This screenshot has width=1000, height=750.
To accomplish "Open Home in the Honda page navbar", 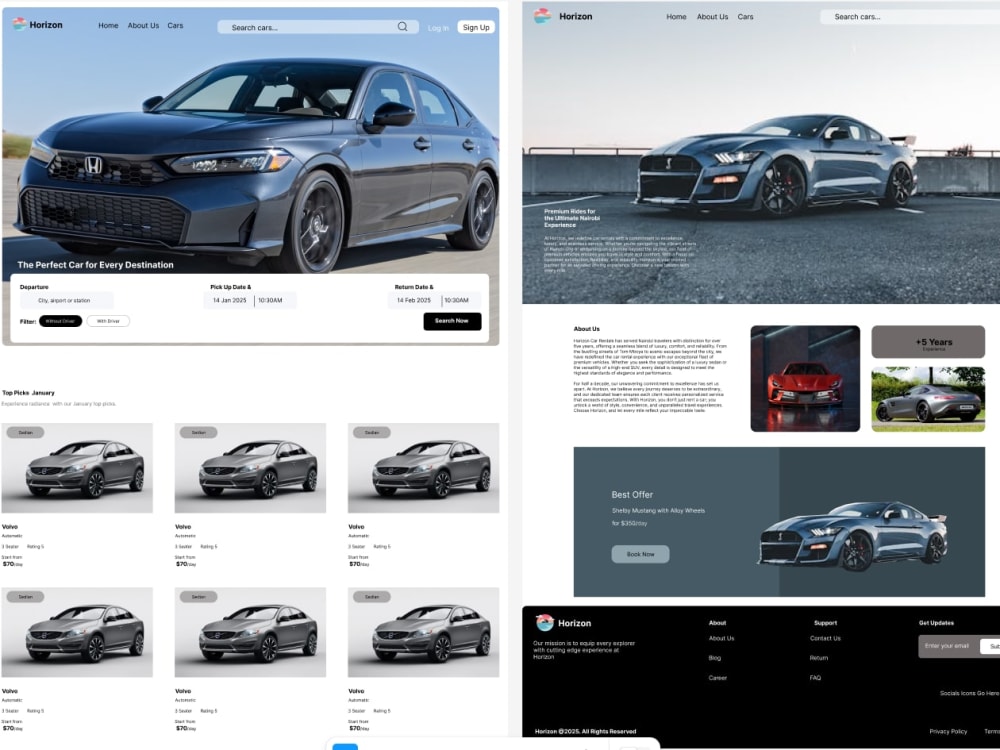I will 108,26.
